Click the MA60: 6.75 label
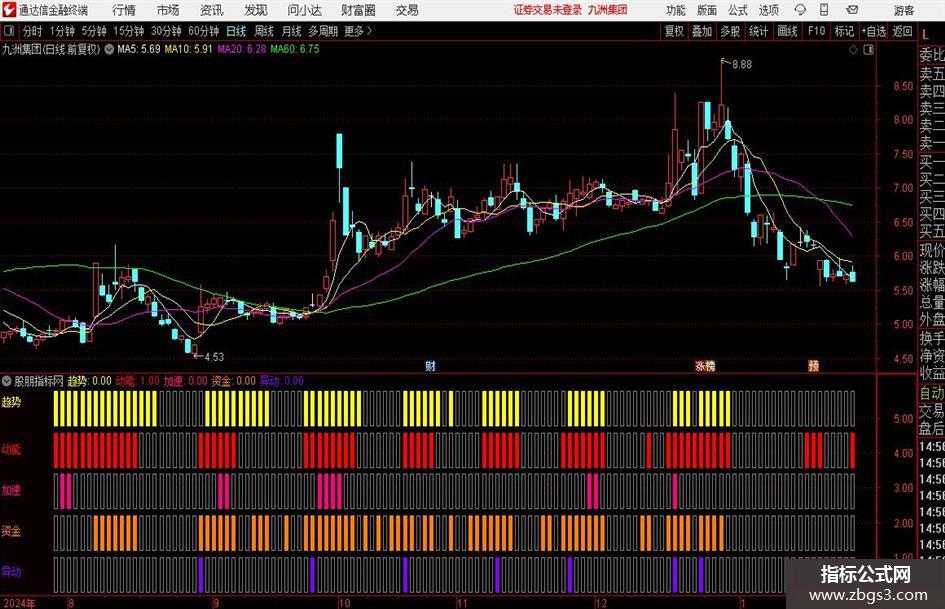The height and width of the screenshot is (609, 945). click(x=295, y=49)
